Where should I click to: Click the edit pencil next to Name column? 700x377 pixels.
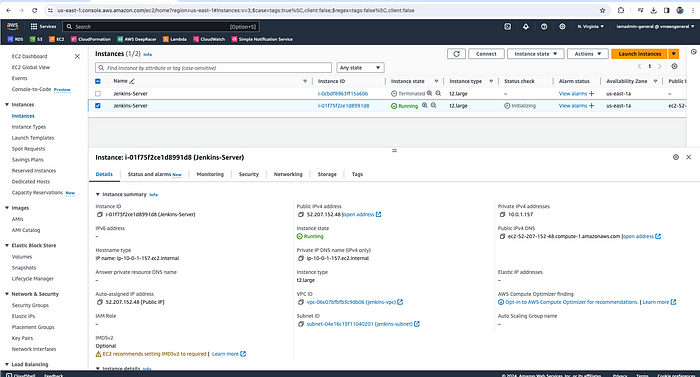pos(132,81)
